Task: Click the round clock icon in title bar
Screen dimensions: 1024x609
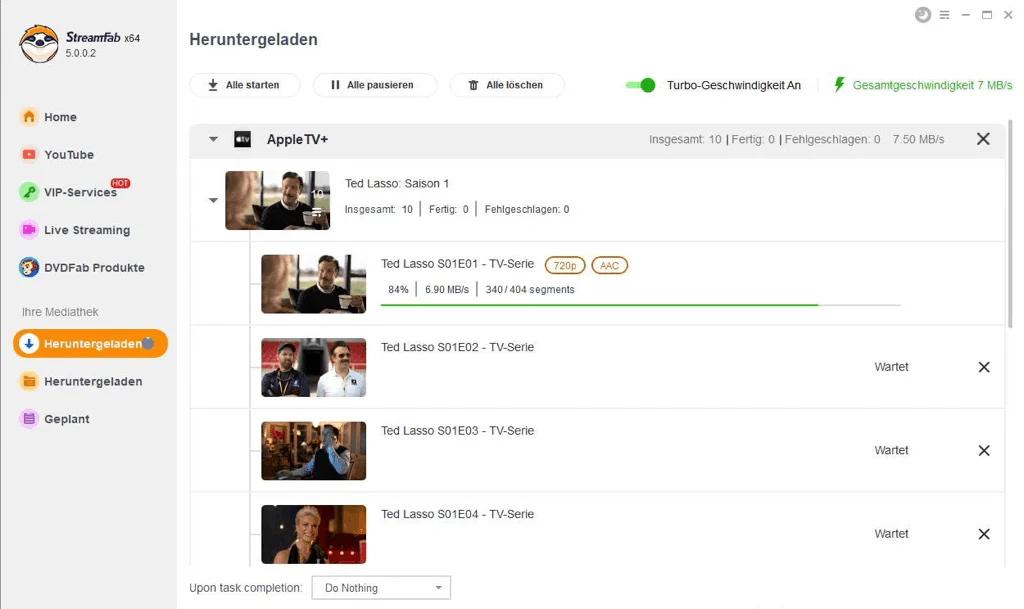Action: [923, 14]
